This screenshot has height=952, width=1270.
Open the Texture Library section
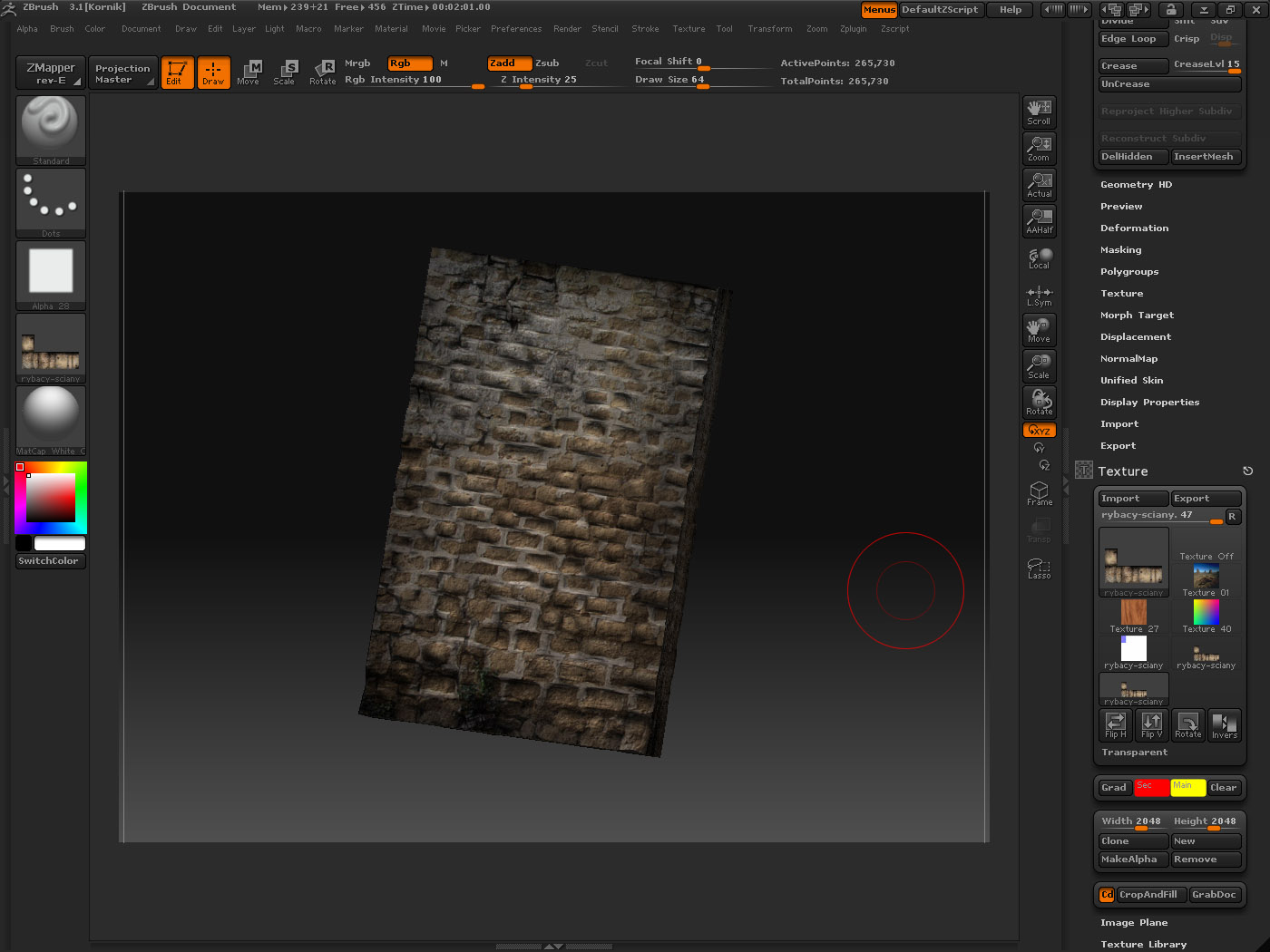click(1143, 945)
